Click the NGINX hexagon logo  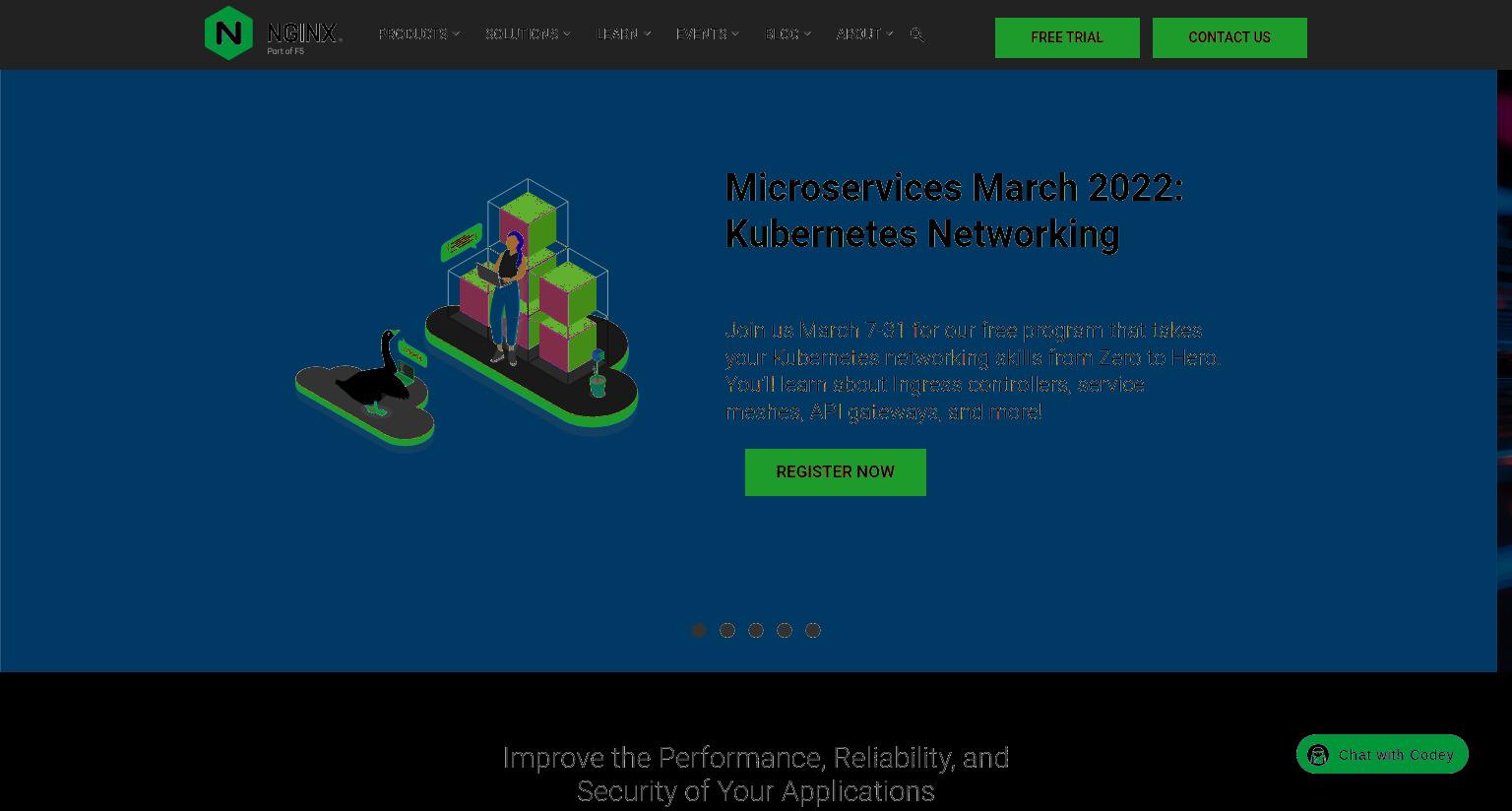228,33
